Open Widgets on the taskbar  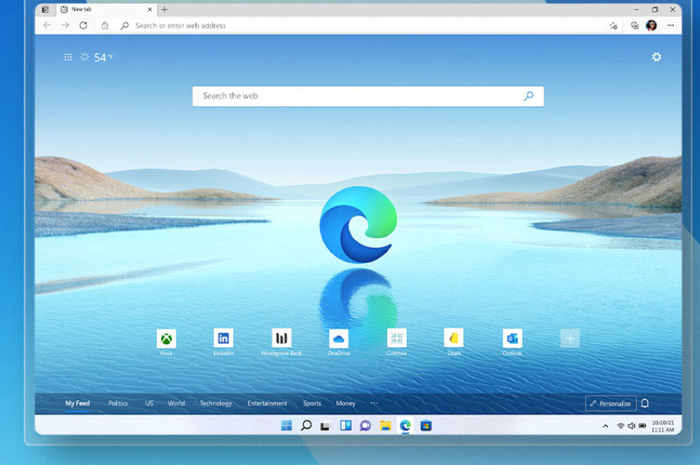click(x=346, y=426)
